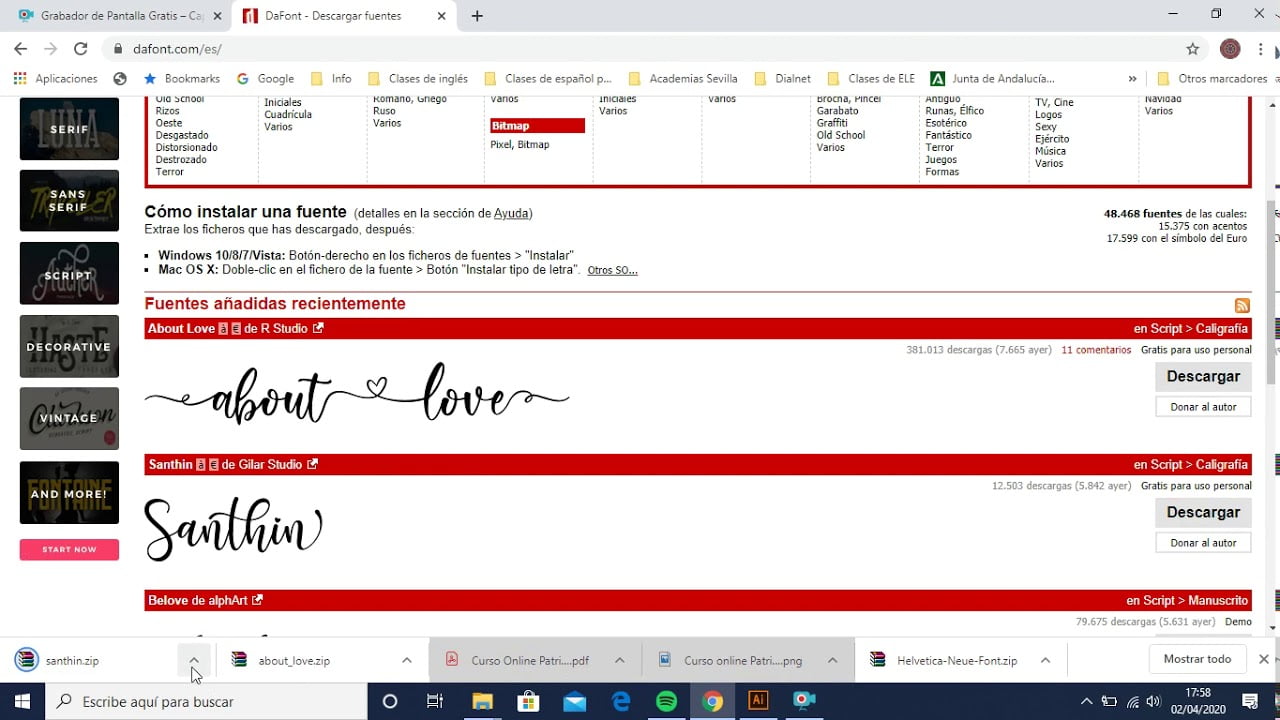Expand Curso online Patri png download options
Screen dimensions: 1280x720
(832, 660)
